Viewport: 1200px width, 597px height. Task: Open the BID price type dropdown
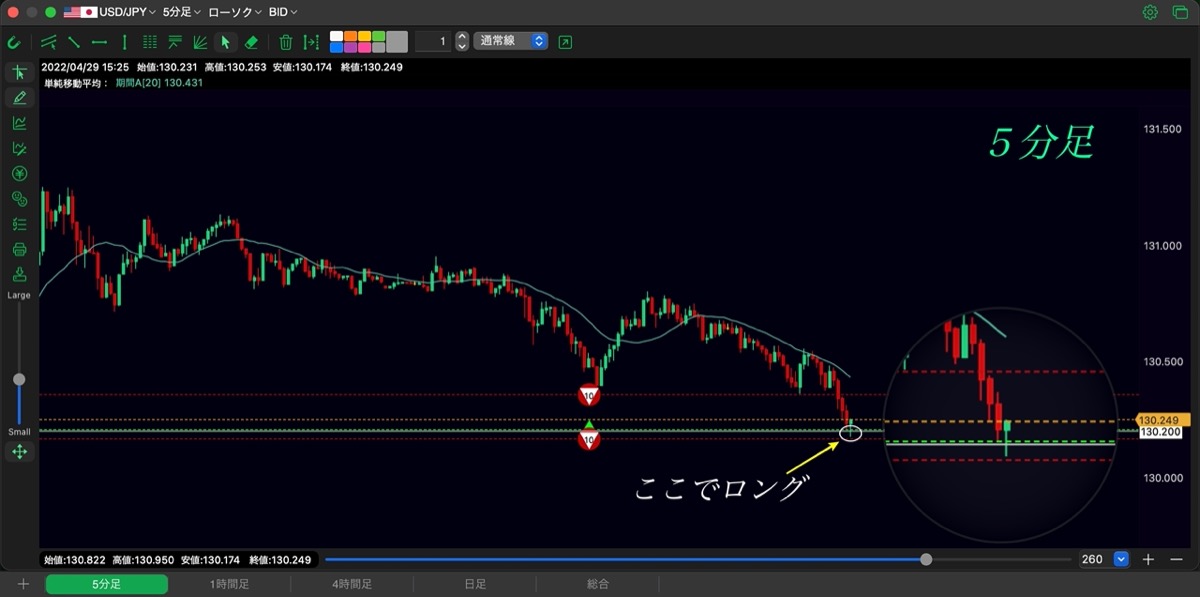coord(283,13)
